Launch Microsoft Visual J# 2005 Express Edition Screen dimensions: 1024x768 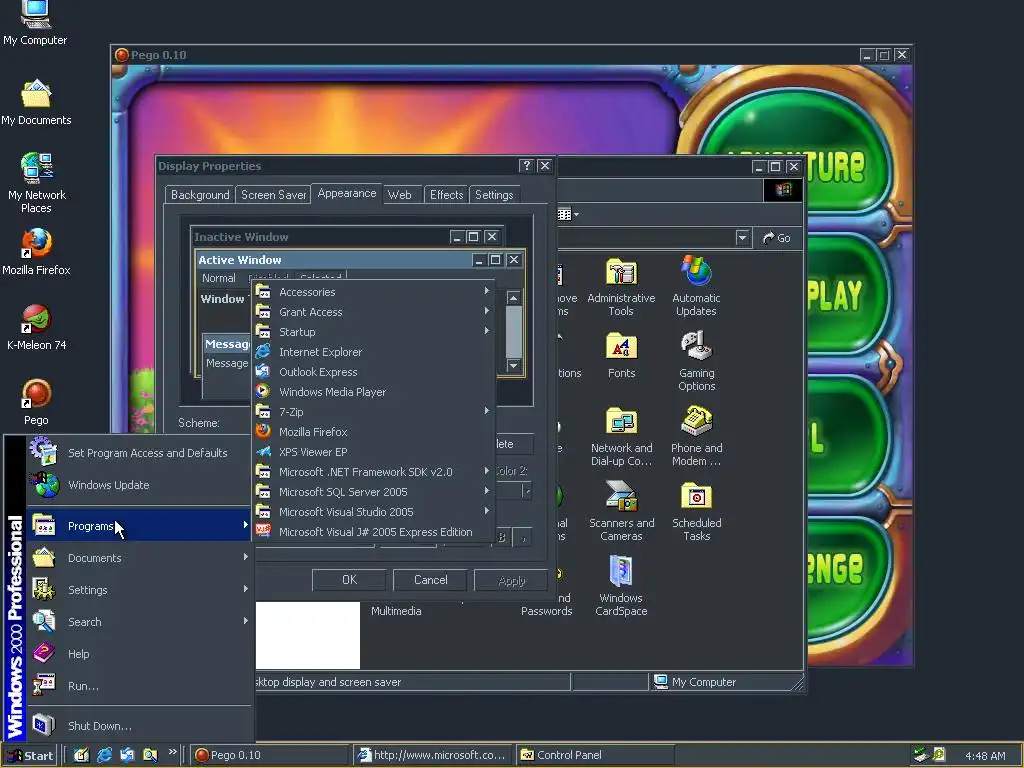click(373, 532)
